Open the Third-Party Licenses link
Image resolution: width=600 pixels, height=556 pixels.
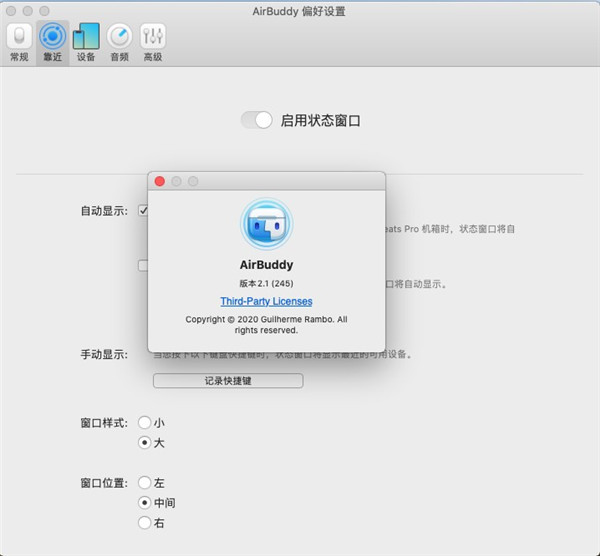point(266,301)
